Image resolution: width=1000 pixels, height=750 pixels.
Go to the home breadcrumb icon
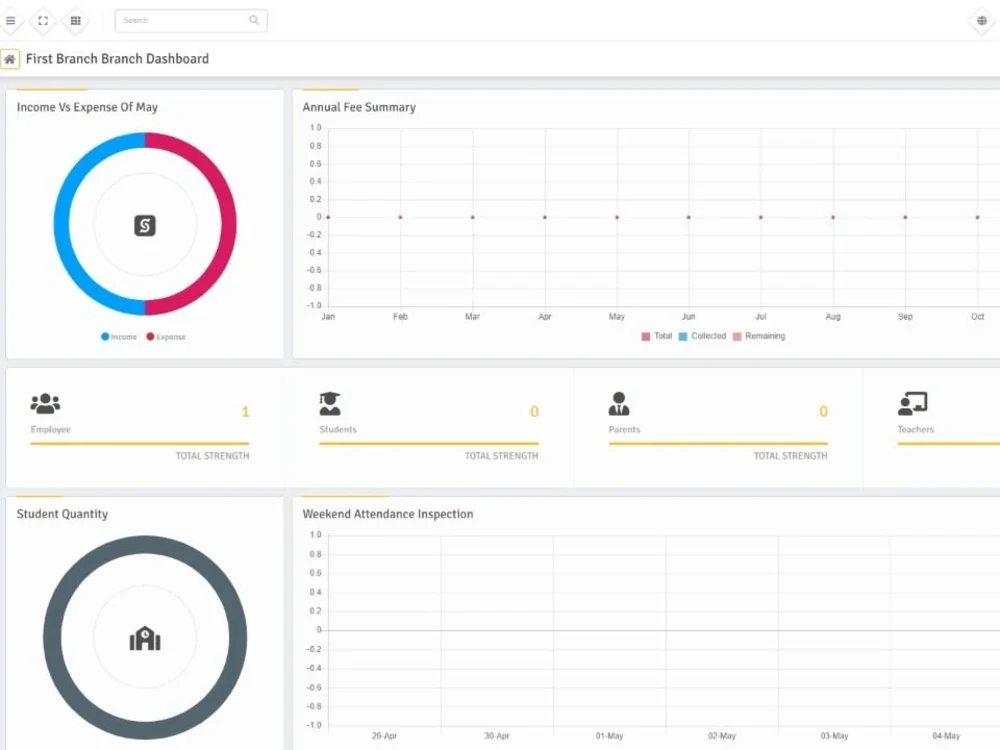pos(10,59)
